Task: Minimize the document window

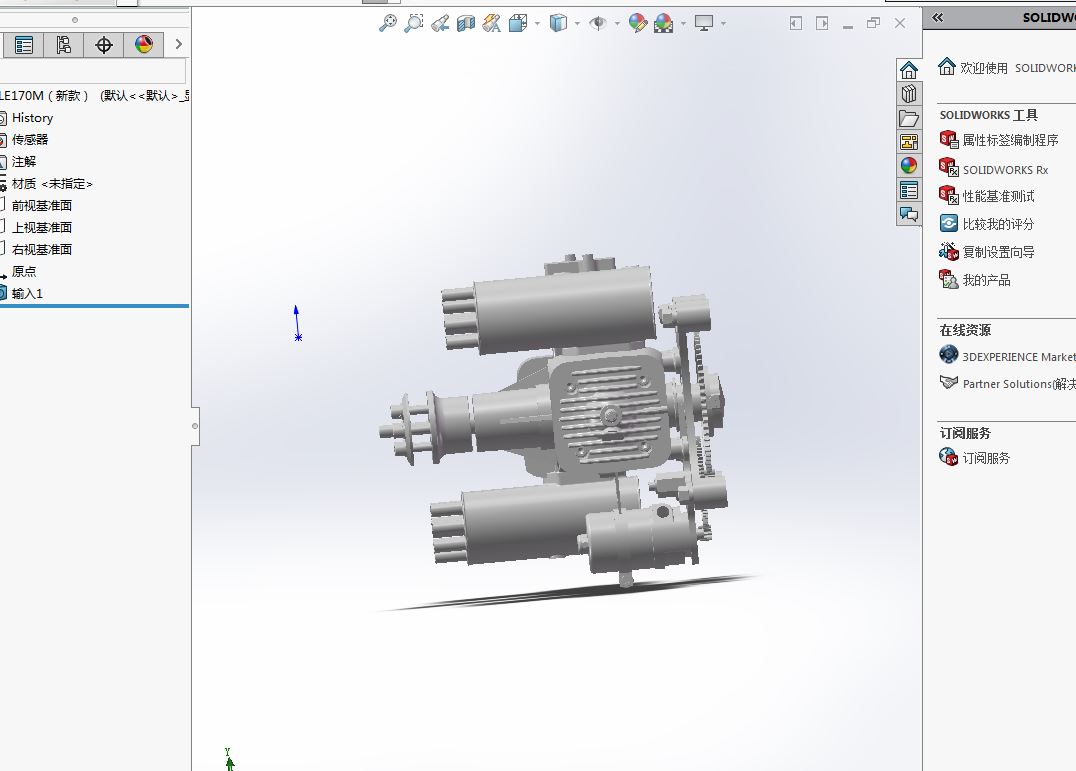Action: click(848, 25)
